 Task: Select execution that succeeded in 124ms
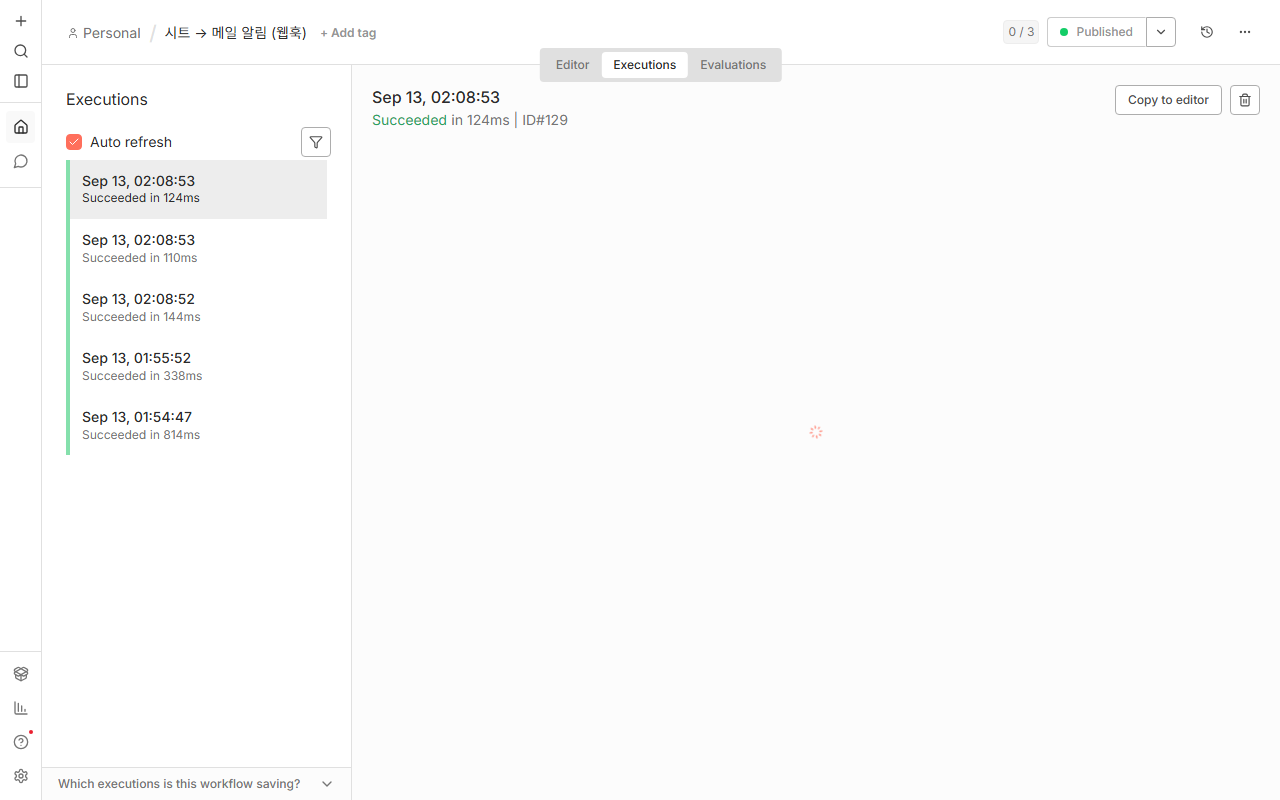[197, 189]
